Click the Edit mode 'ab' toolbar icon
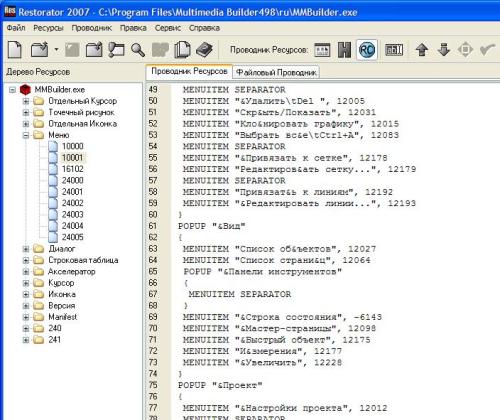This screenshot has width=500, height=420. click(x=394, y=50)
